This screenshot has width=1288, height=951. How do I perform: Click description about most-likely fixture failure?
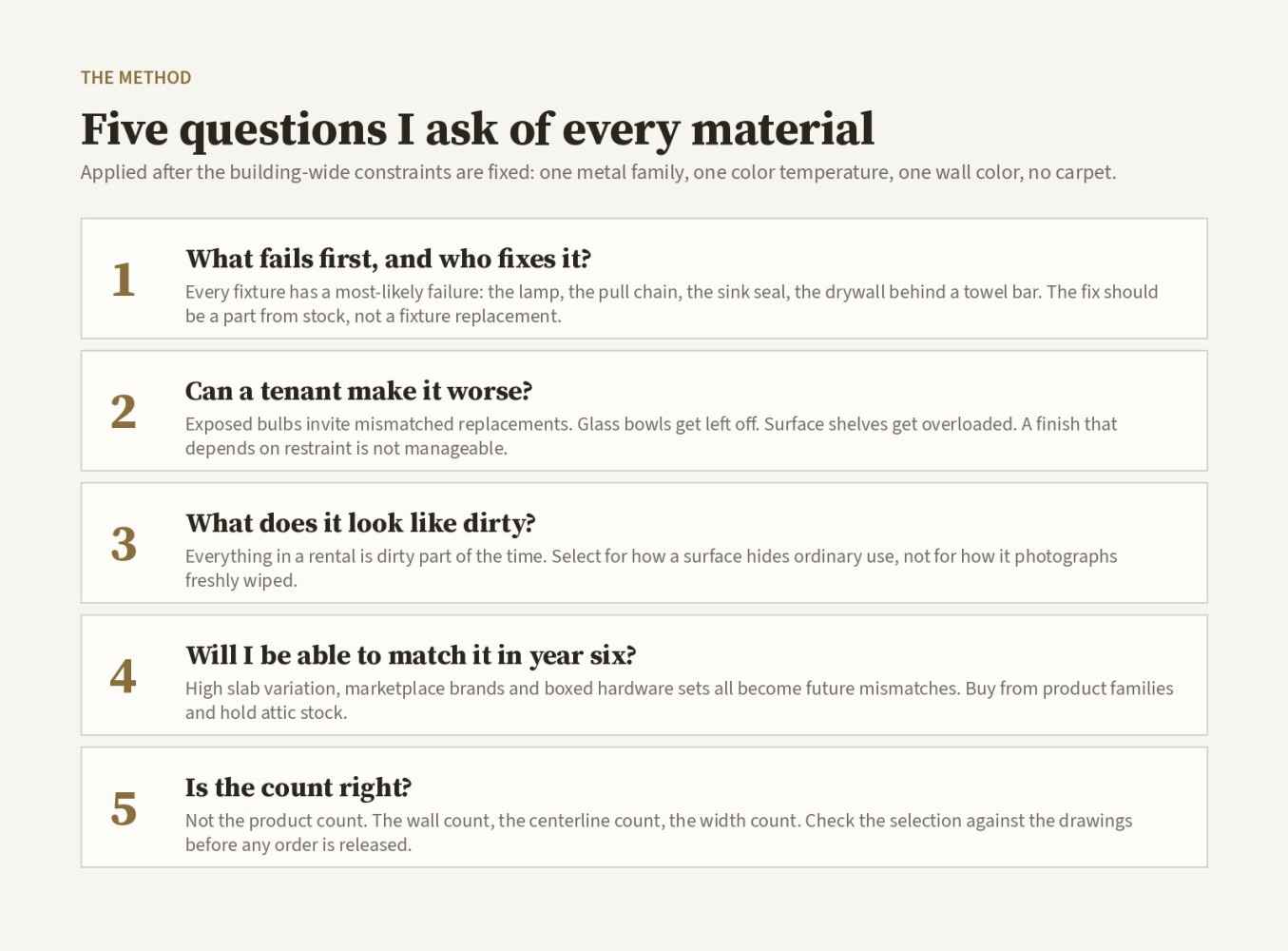[x=671, y=303]
